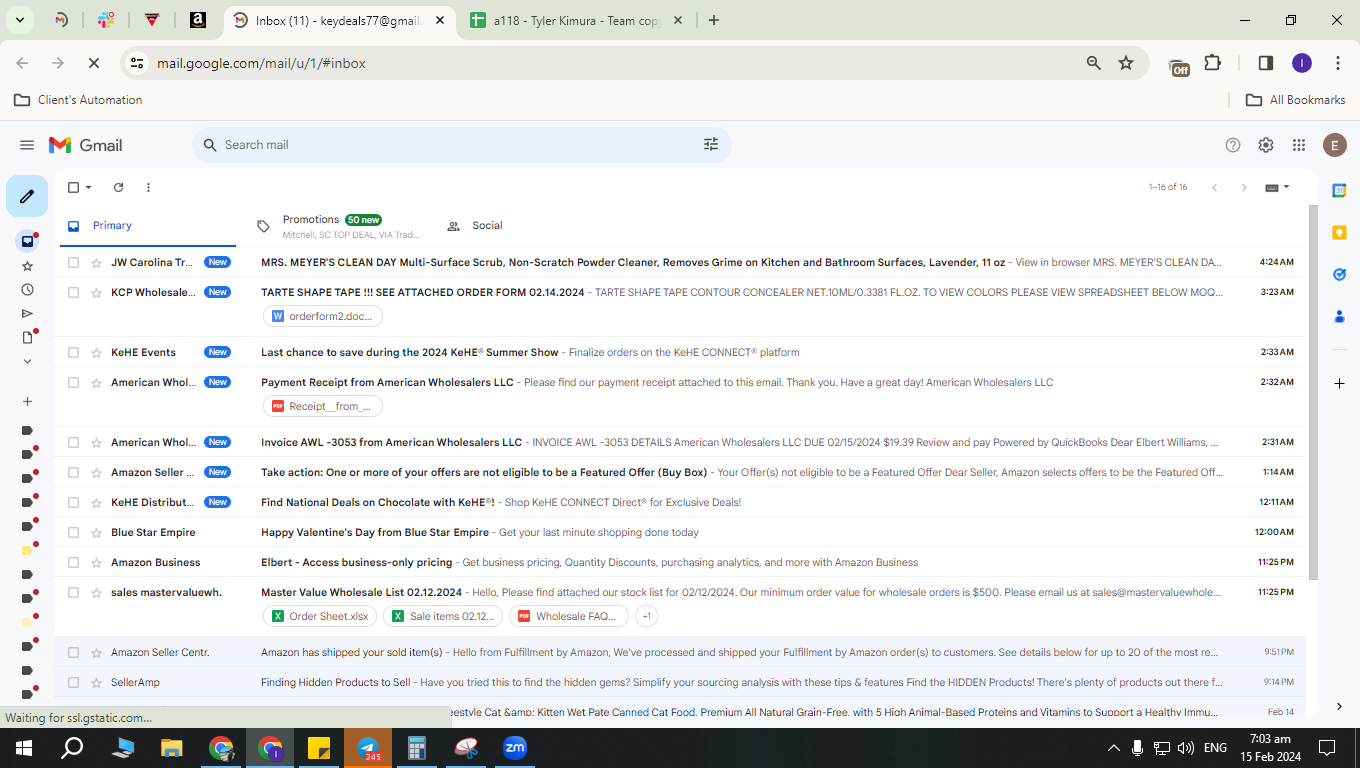Expand +1 more attachments chip
The image size is (1360, 768).
(646, 616)
